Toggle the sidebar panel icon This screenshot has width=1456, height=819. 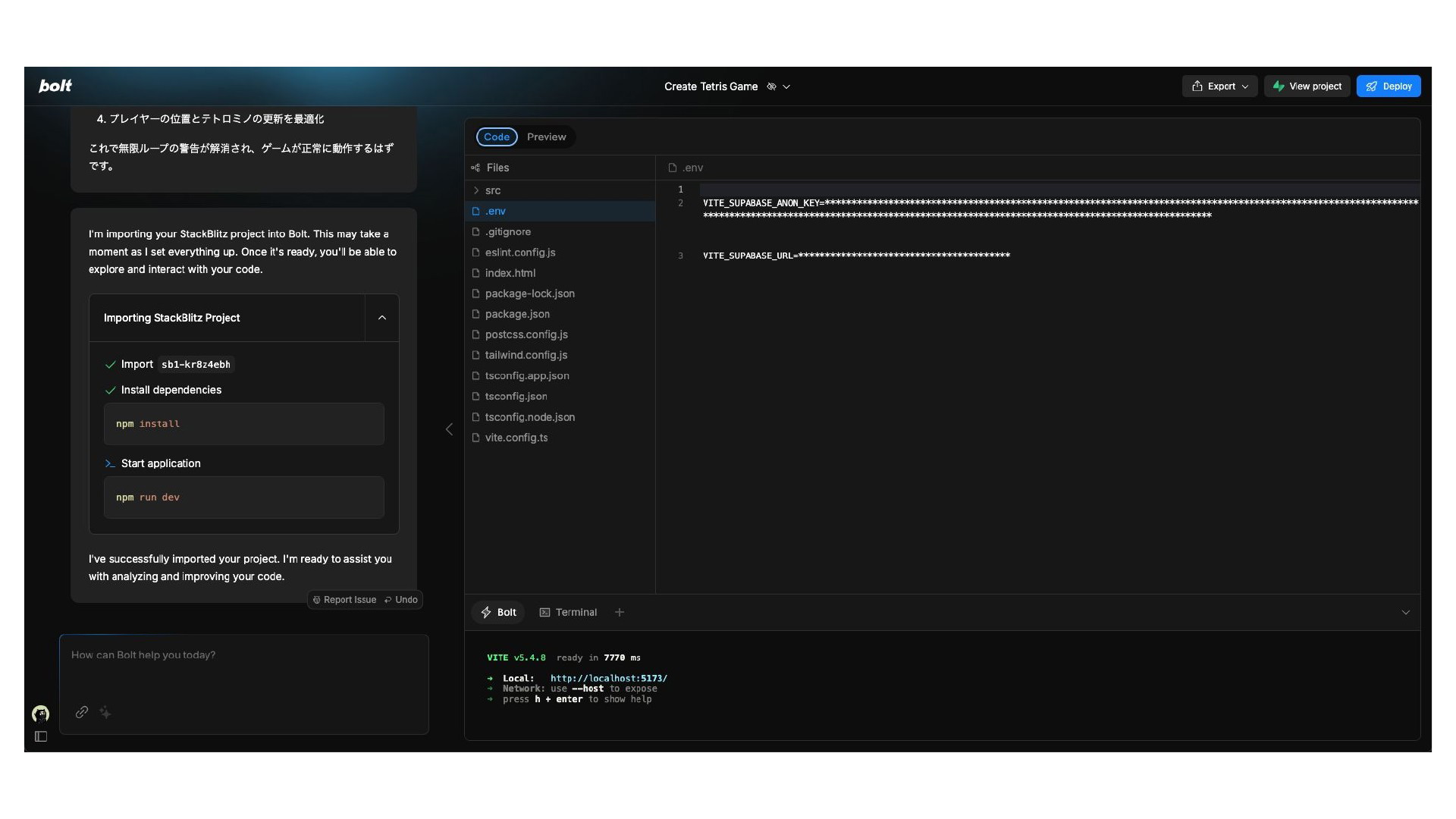pyautogui.click(x=41, y=736)
